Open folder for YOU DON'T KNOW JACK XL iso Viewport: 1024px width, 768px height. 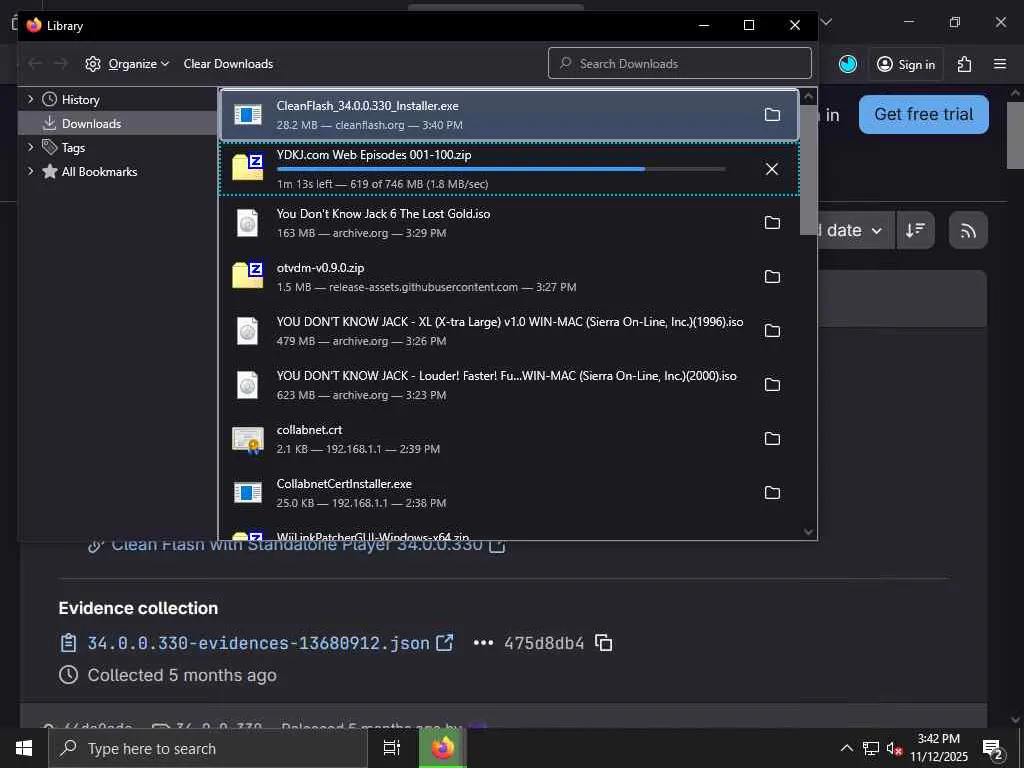(x=772, y=331)
